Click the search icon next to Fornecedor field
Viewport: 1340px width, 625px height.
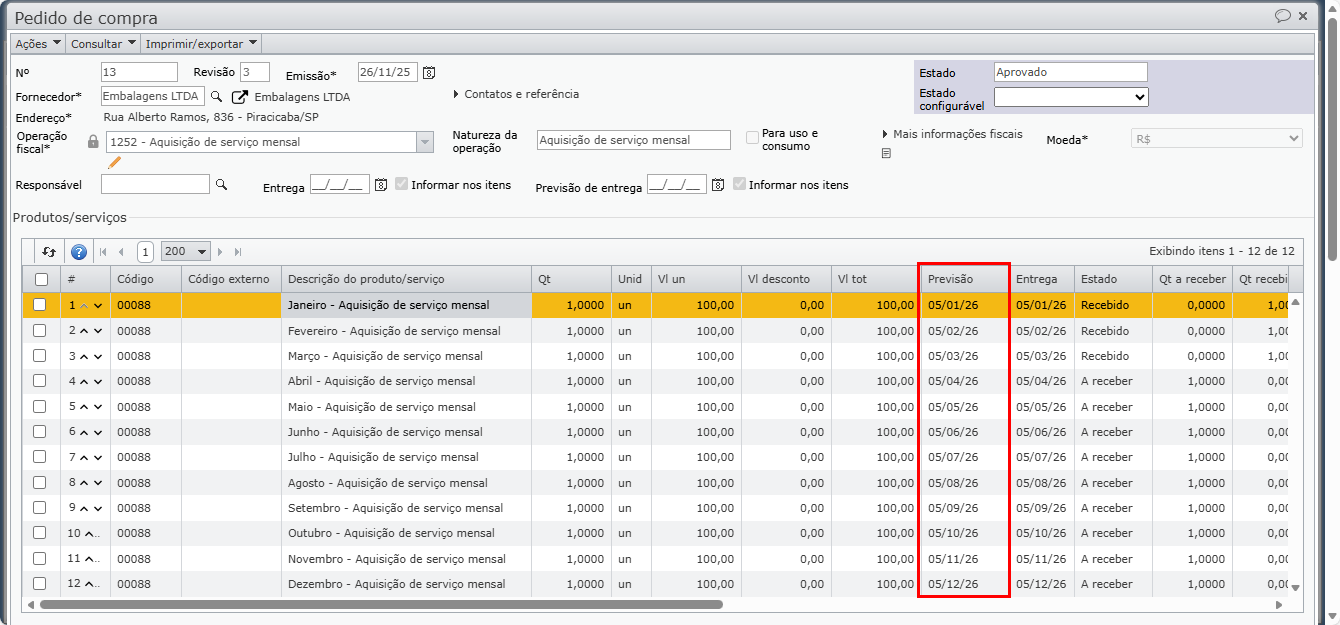(x=216, y=97)
